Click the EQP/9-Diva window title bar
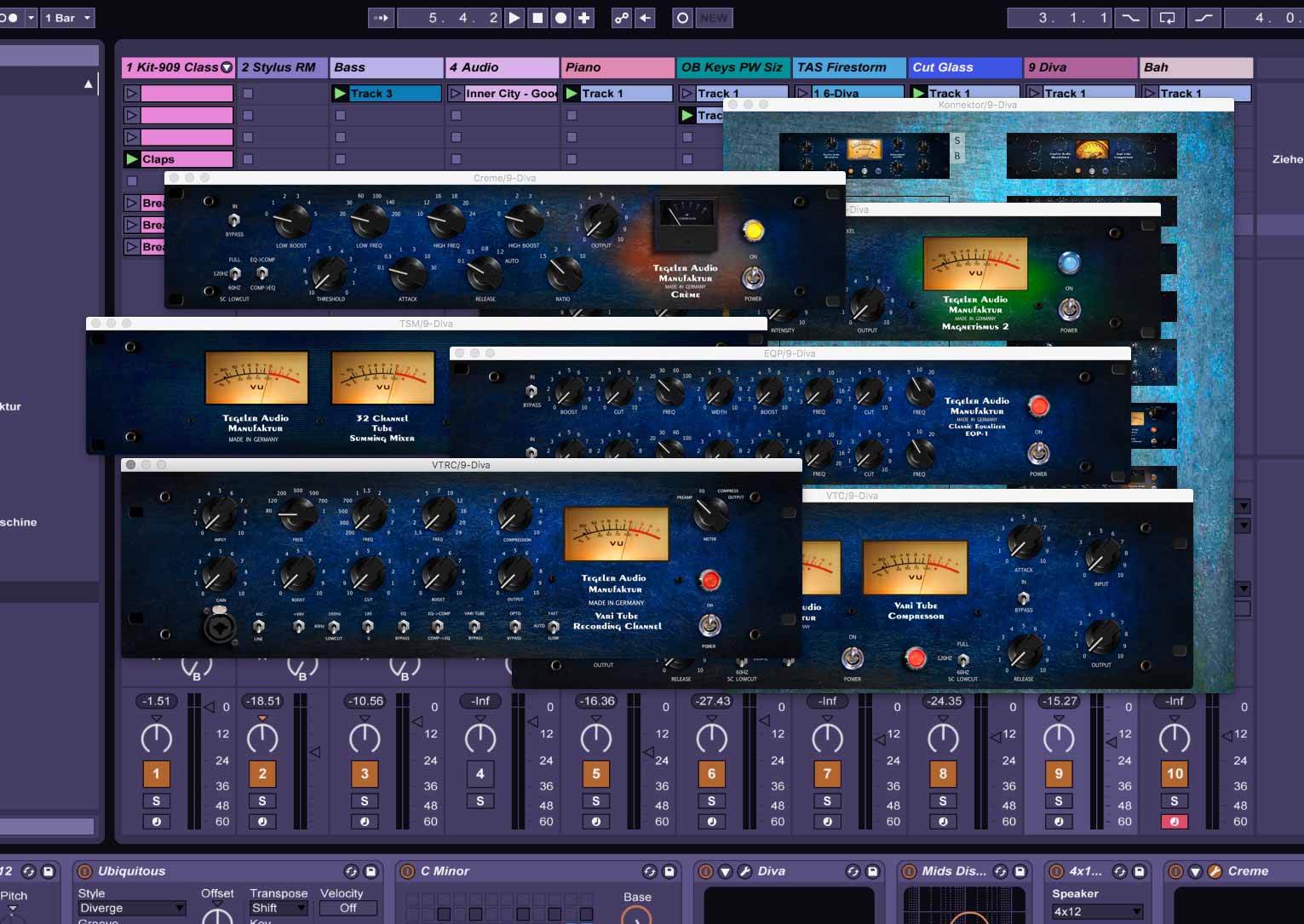 coord(790,353)
